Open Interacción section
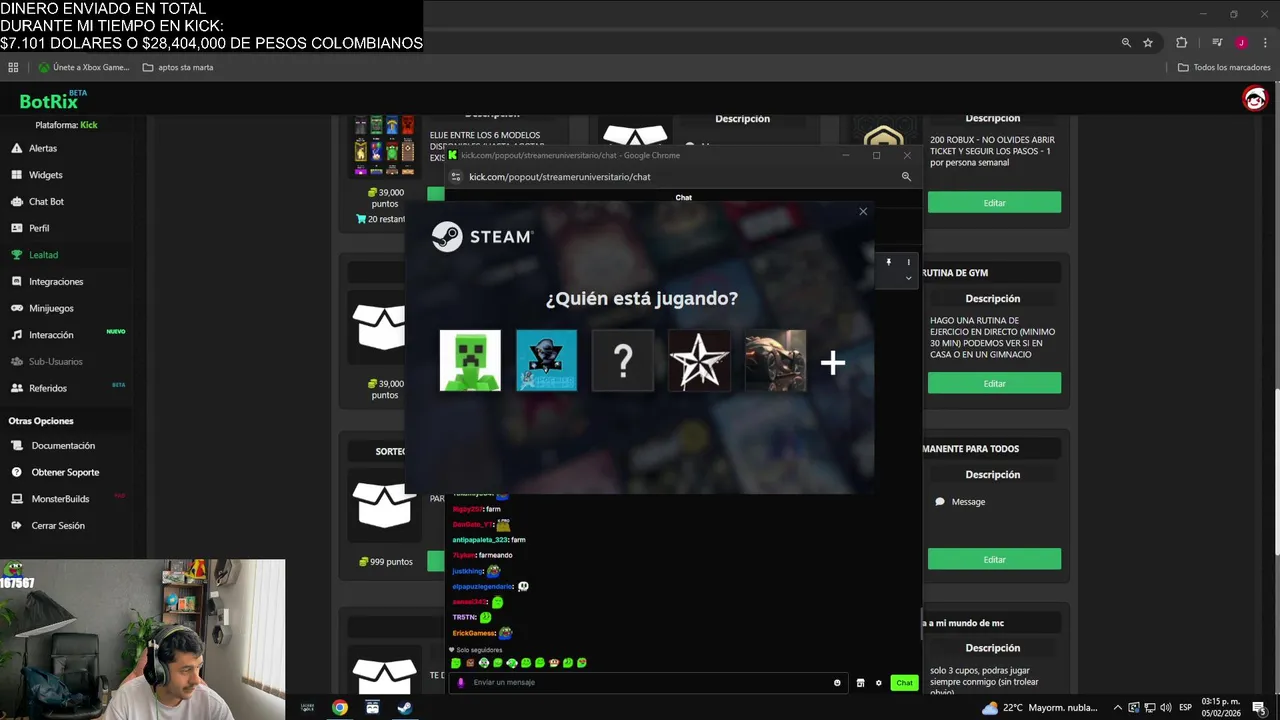The height and width of the screenshot is (720, 1280). 51,335
